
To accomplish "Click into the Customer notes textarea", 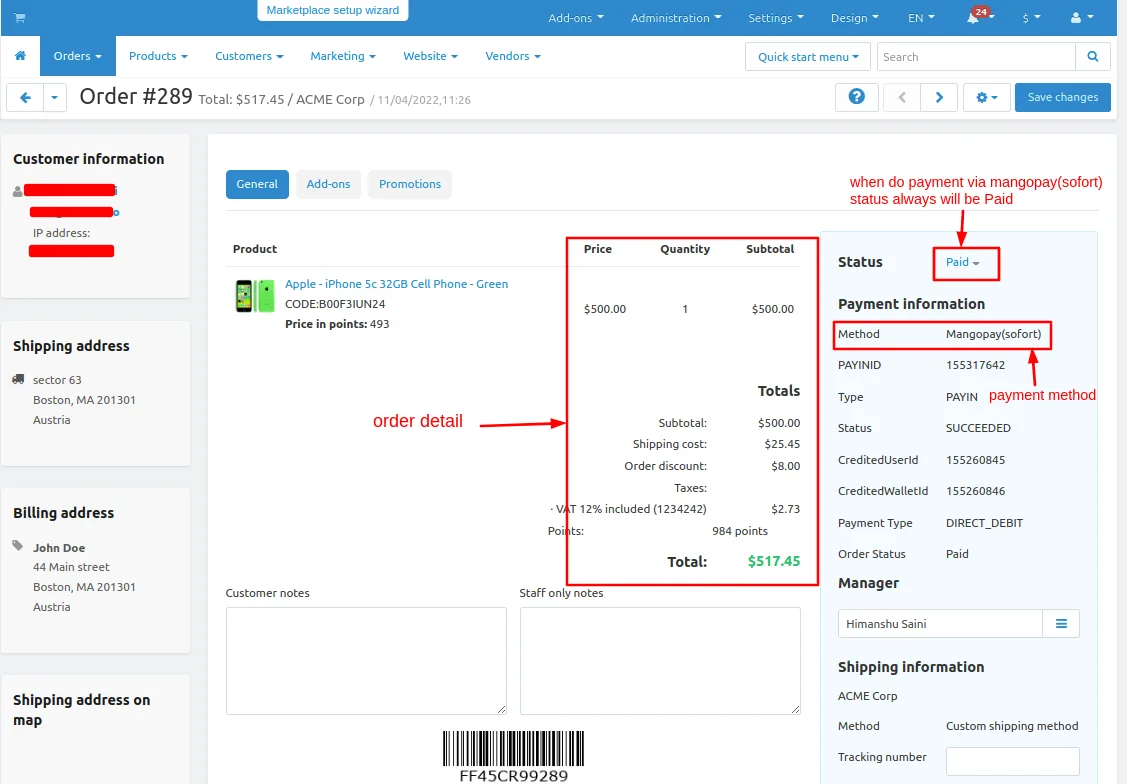I will pyautogui.click(x=366, y=660).
